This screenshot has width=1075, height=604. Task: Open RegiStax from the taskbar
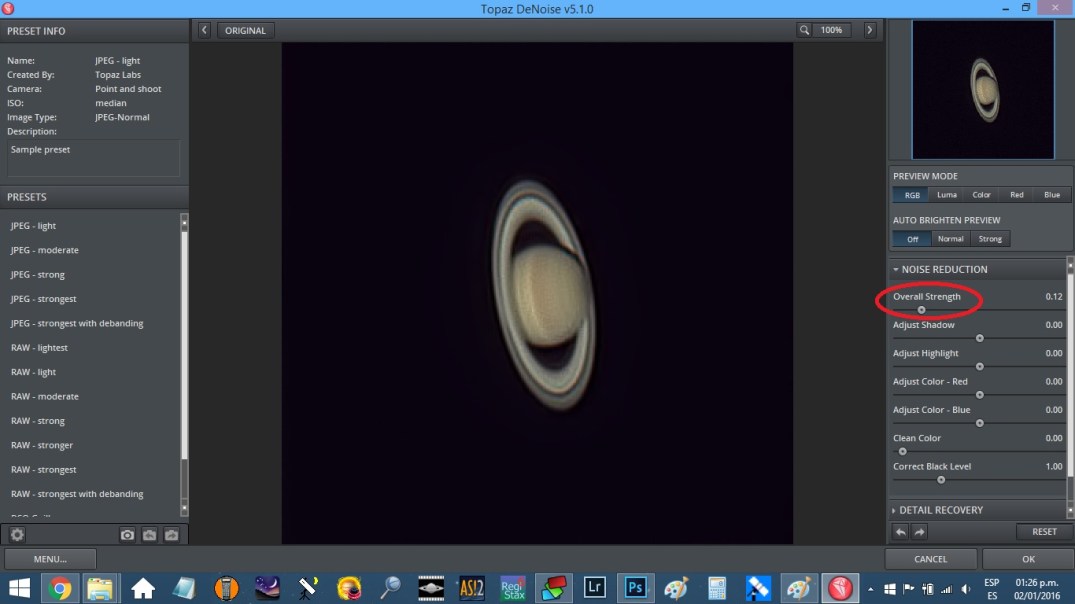pos(513,587)
